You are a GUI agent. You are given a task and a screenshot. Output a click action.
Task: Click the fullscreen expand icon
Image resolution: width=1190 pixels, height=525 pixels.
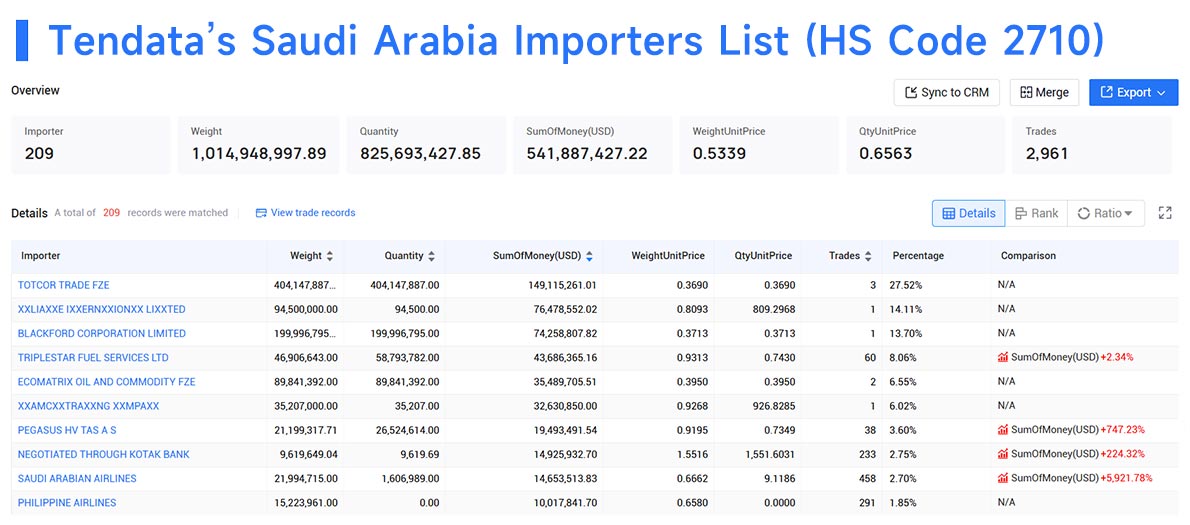1165,213
